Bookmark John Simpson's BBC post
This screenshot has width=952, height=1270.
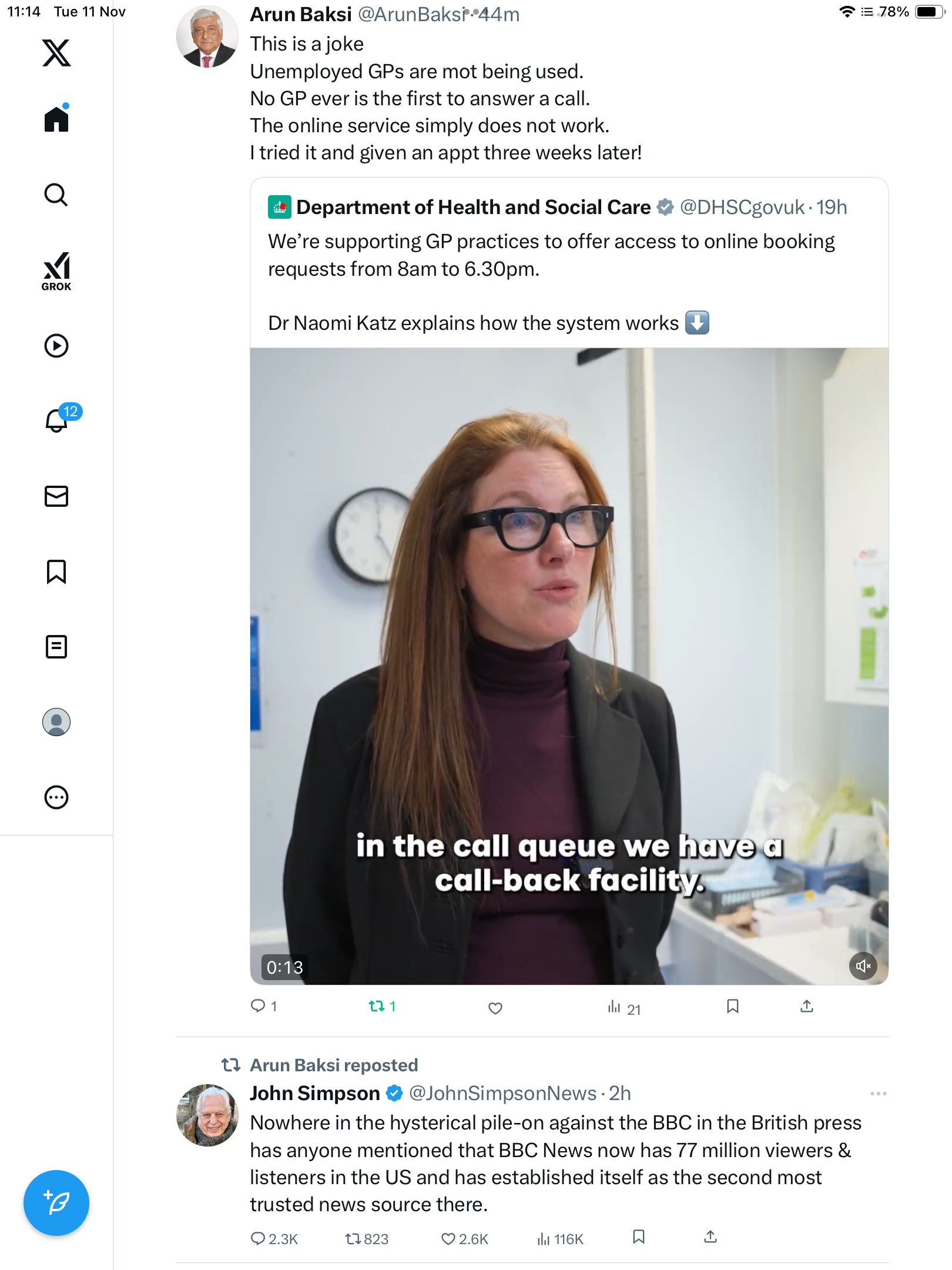[x=639, y=1237]
